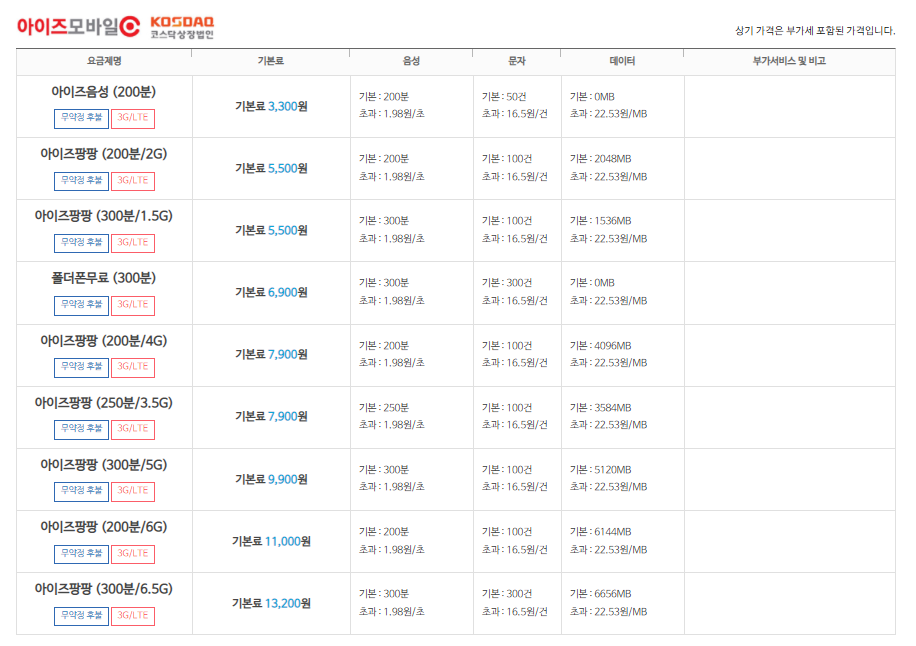Open the 아이즈팡팡 (300분/1.5G) plan
This screenshot has height=646, width=916.
(x=103, y=216)
